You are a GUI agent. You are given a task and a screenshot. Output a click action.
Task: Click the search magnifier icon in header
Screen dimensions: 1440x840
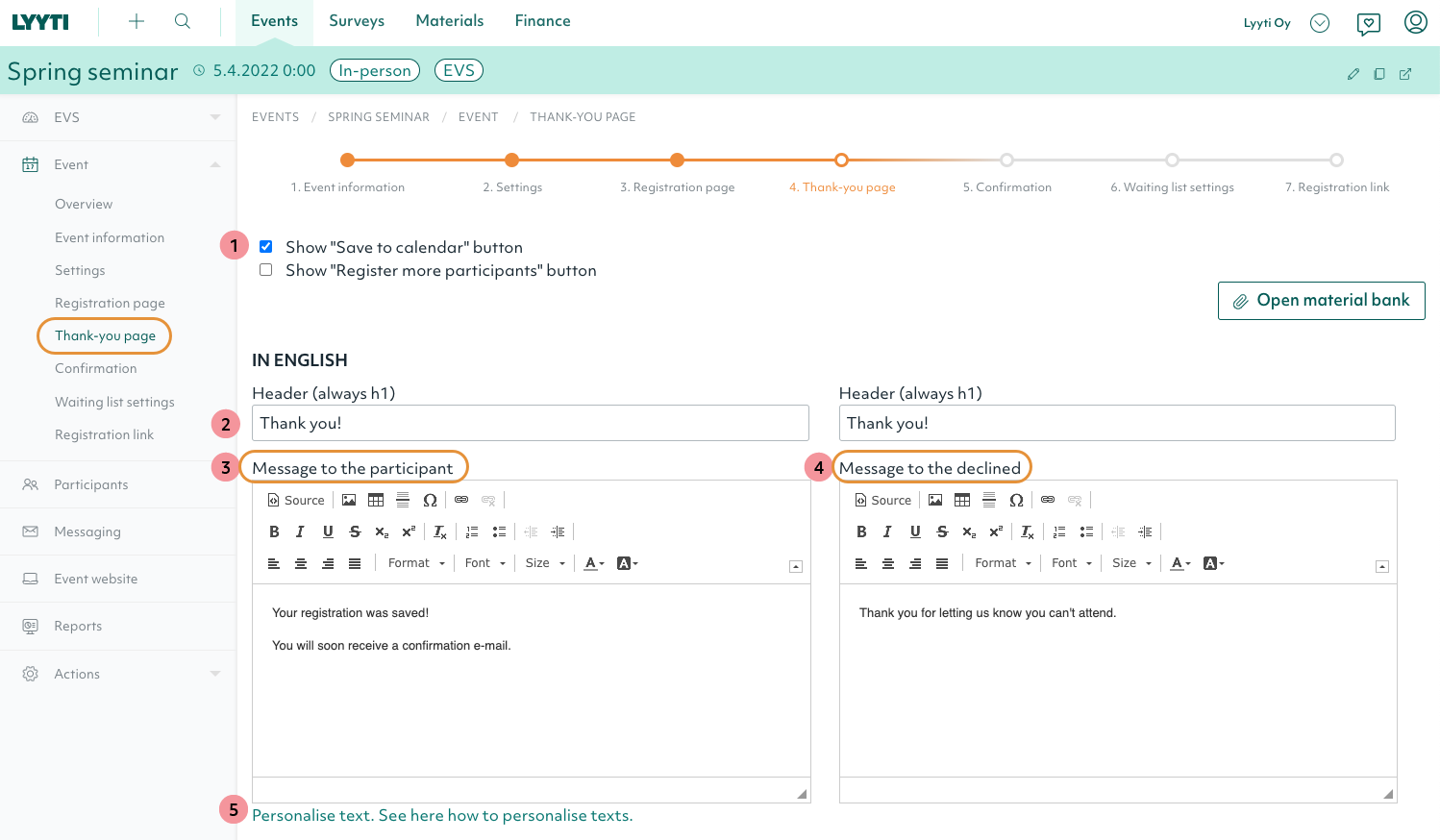(x=182, y=21)
